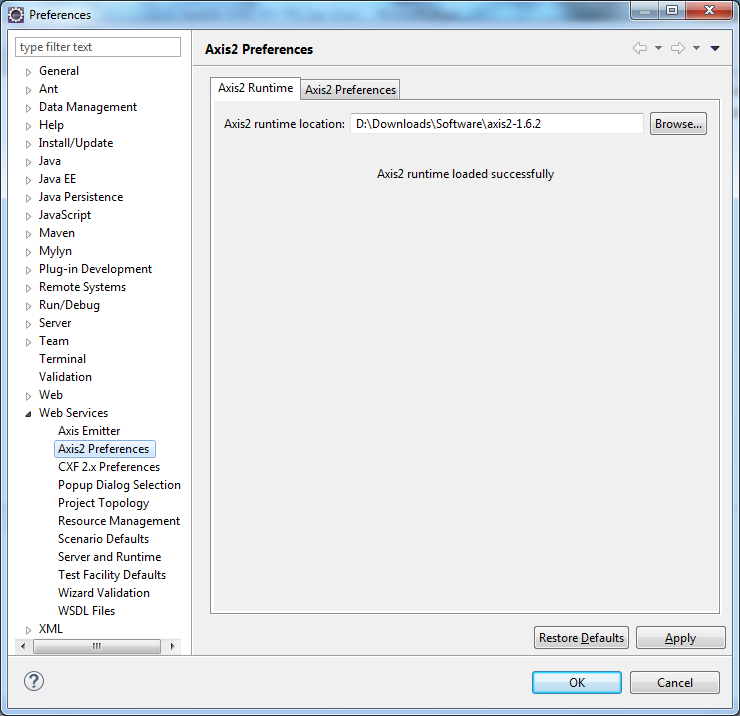Select Validation in the tree
Viewport: 740px width, 716px height.
(65, 377)
